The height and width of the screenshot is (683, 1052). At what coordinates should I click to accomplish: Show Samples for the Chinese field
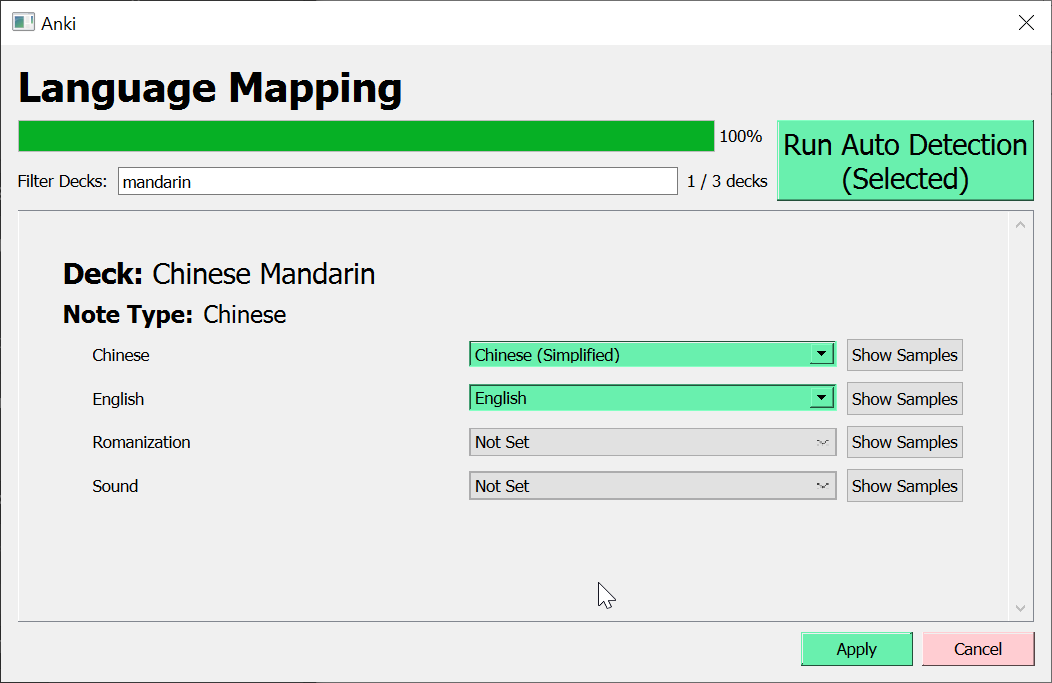[x=904, y=355]
